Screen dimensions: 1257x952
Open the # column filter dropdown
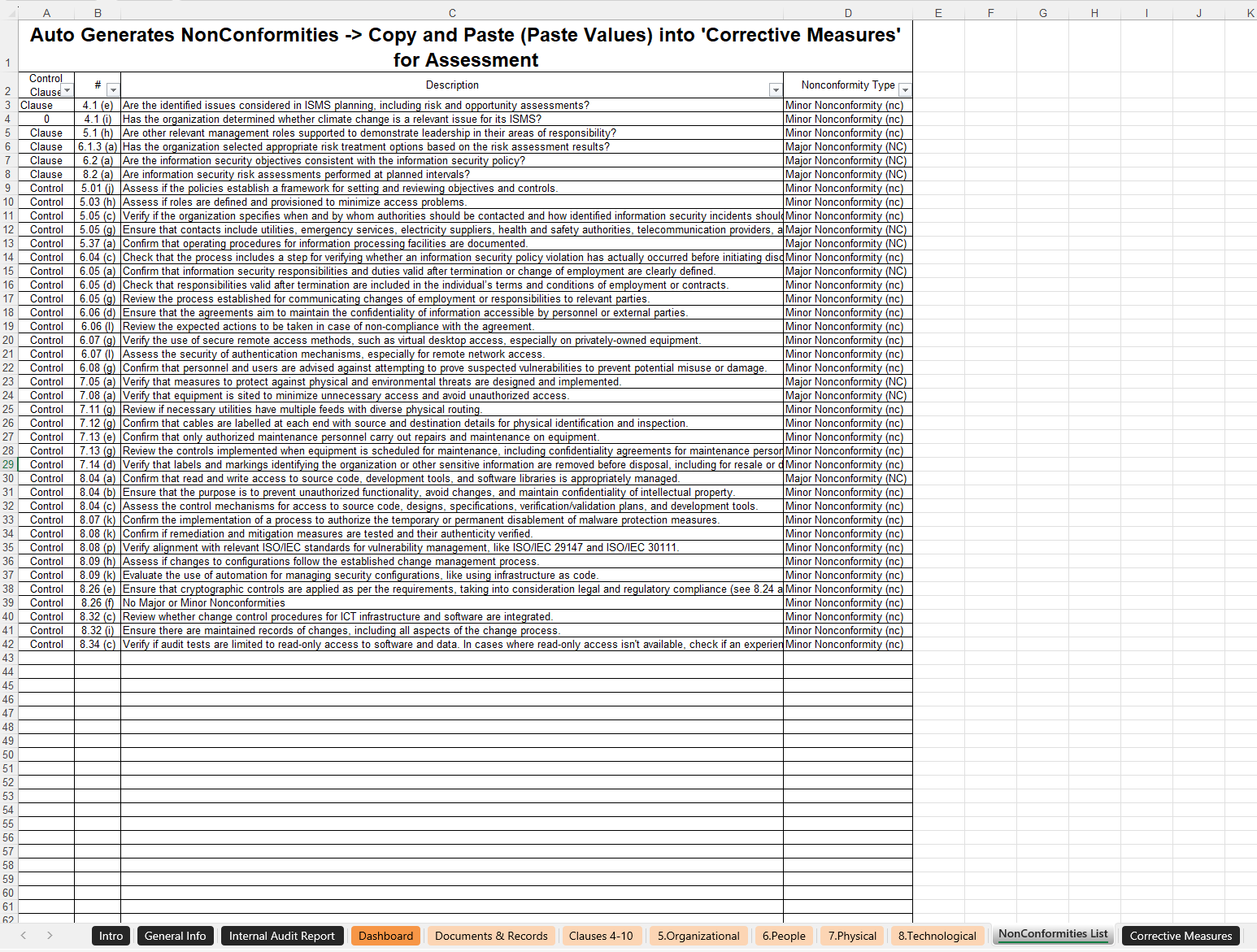(113, 90)
